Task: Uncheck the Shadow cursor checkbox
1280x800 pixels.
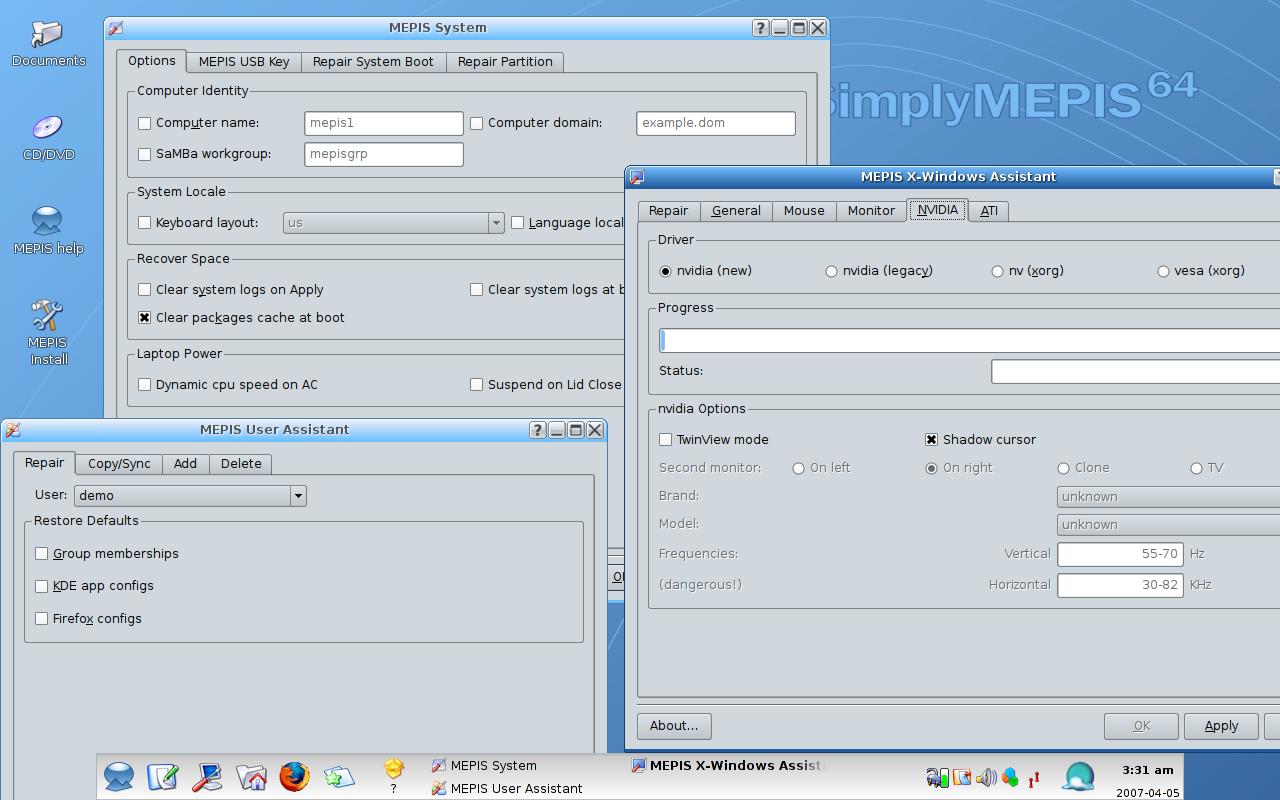Action: click(x=932, y=440)
